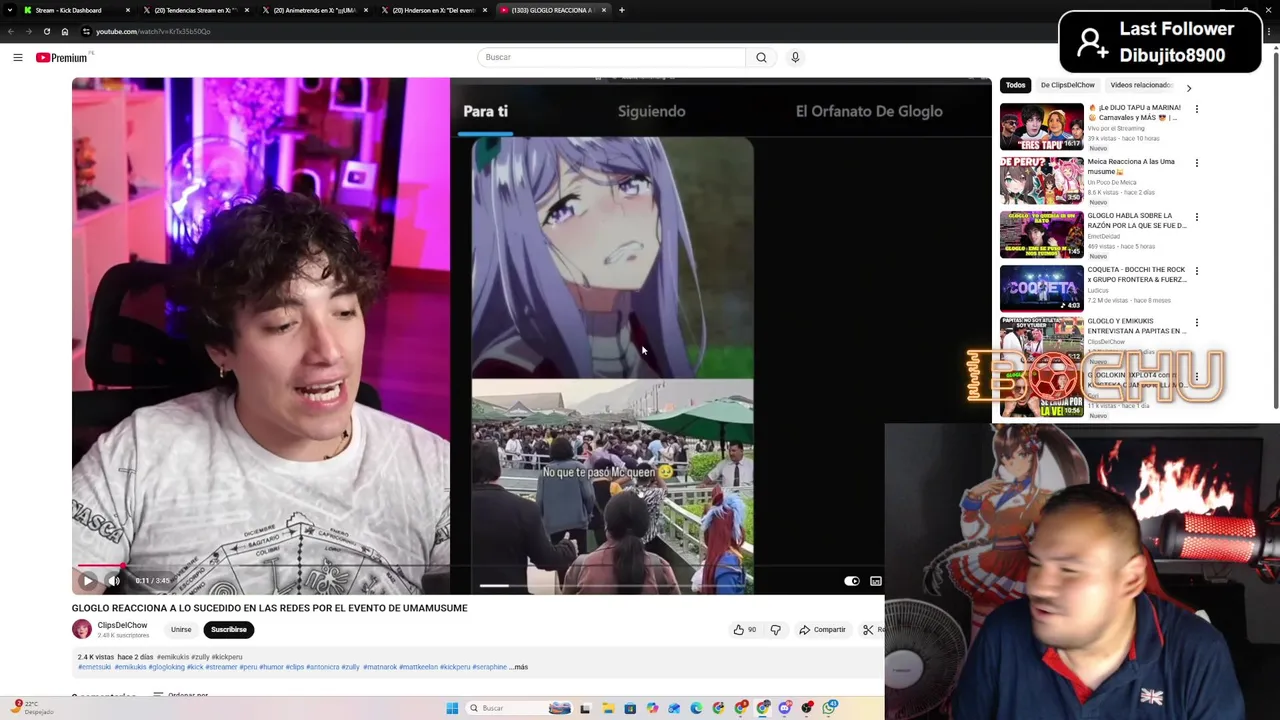Screen dimensions: 1280x720
Task: Open GLOGLO HABLA SOBRE LA RAZÓN video title
Action: pos(1137,220)
